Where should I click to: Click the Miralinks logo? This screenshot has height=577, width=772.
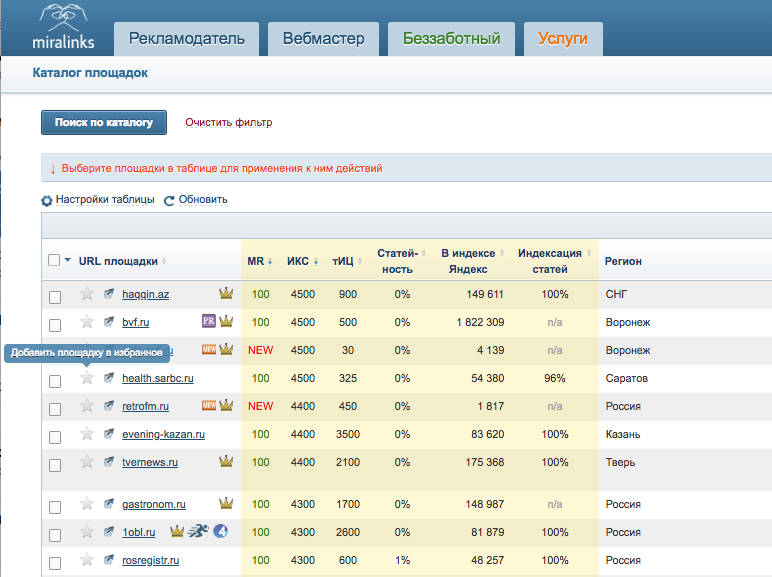(x=63, y=27)
